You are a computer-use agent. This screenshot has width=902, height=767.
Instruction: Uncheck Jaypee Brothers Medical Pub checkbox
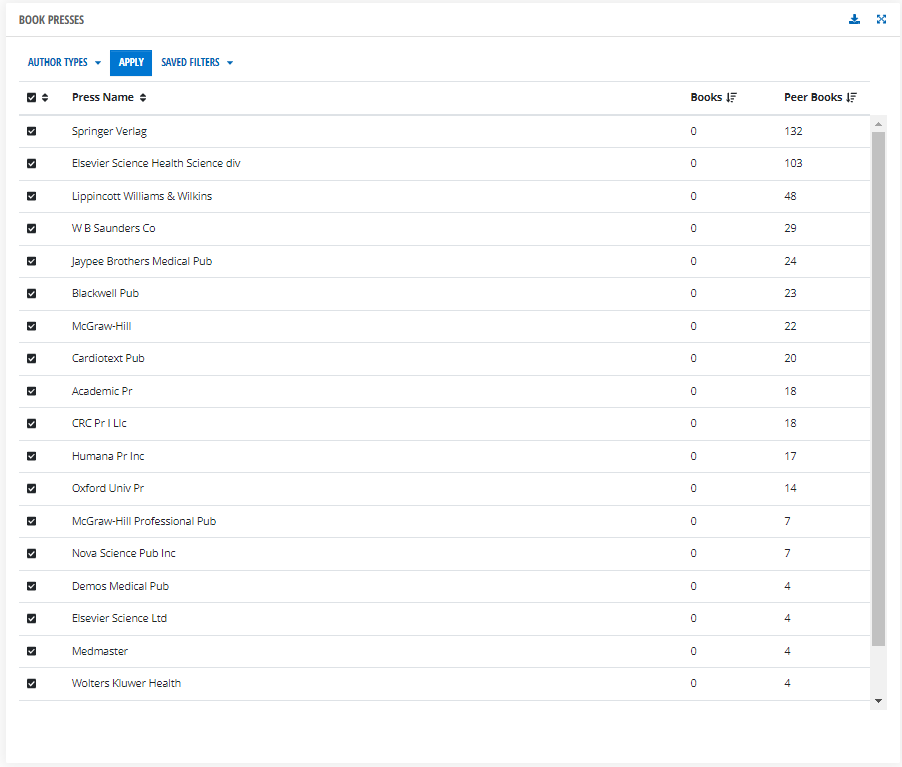(x=32, y=261)
